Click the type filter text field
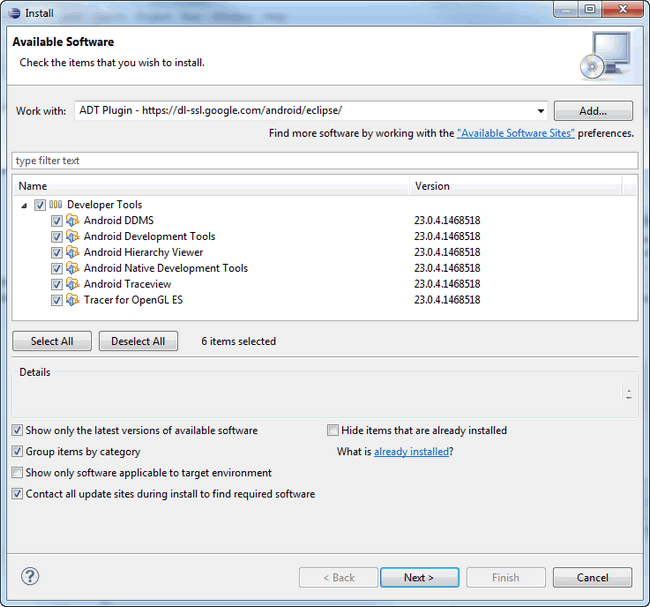This screenshot has width=650, height=607. pyautogui.click(x=325, y=160)
